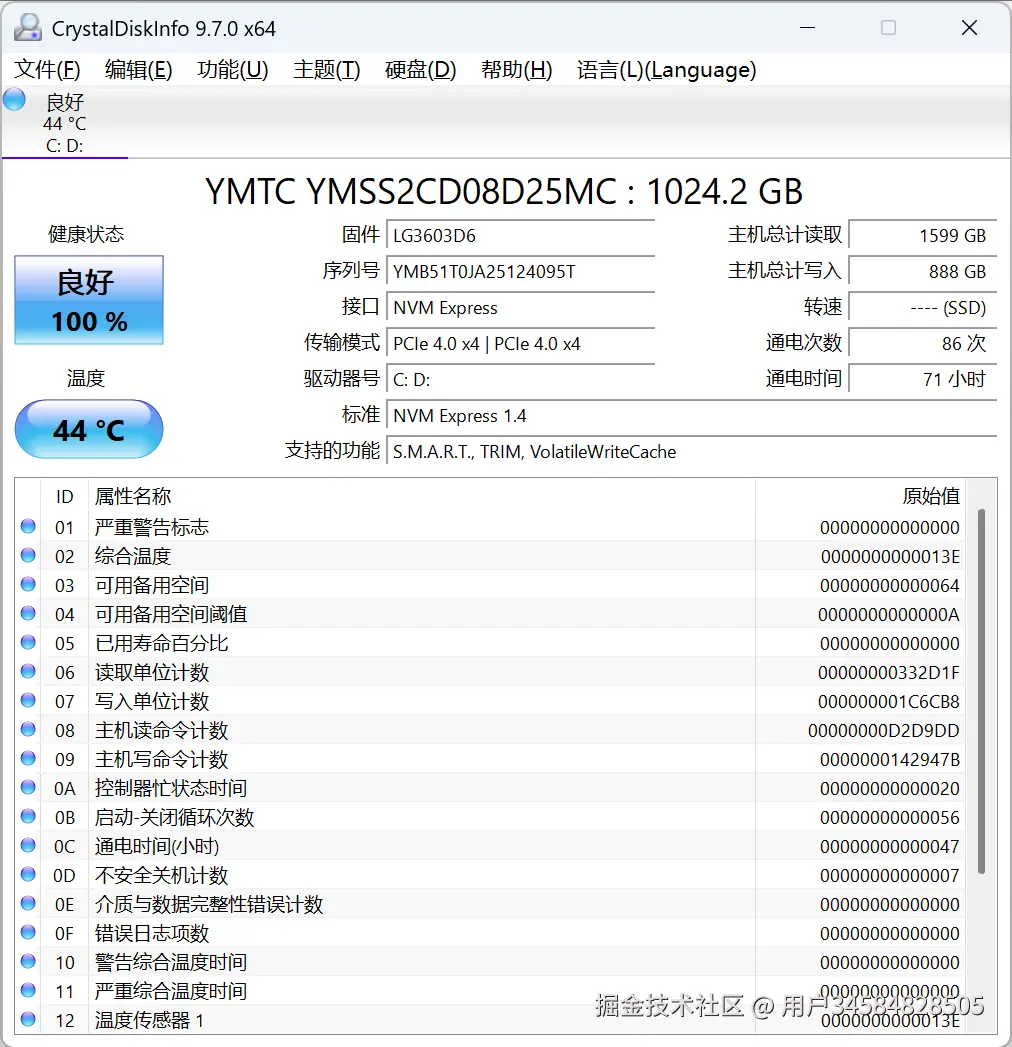Click status orb for attribute 12 温度传感器 1
Image resolution: width=1012 pixels, height=1047 pixels.
point(28,1019)
